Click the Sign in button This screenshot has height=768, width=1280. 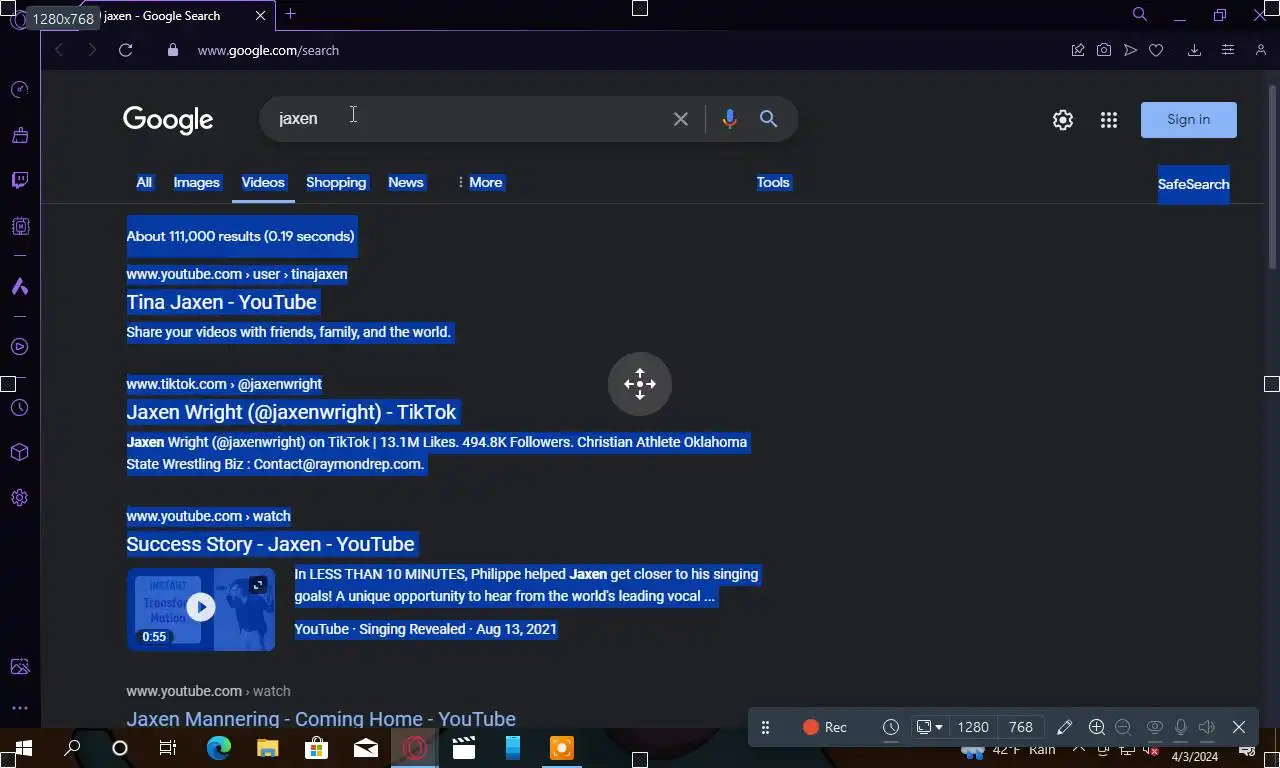point(1189,120)
